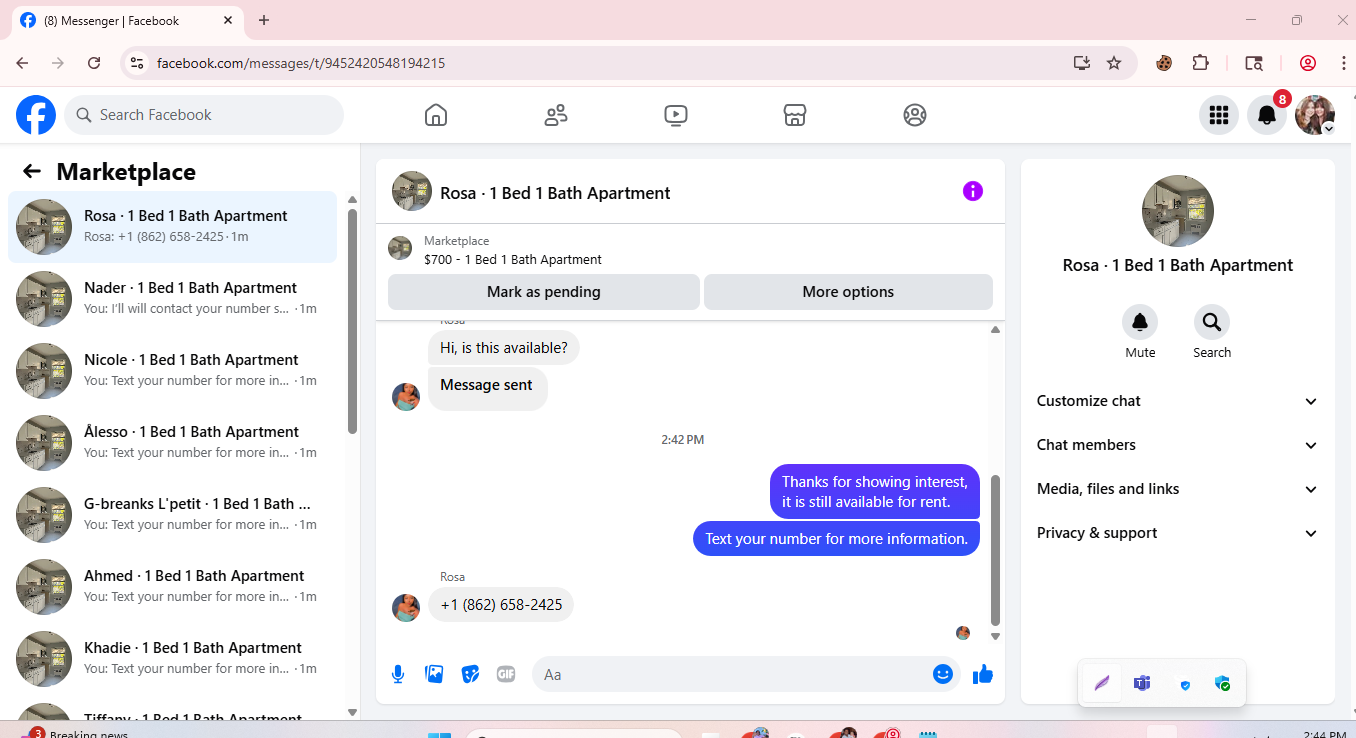The height and width of the screenshot is (738, 1356).
Task: Select the Messenger | Facebook browser tab
Action: [126, 20]
